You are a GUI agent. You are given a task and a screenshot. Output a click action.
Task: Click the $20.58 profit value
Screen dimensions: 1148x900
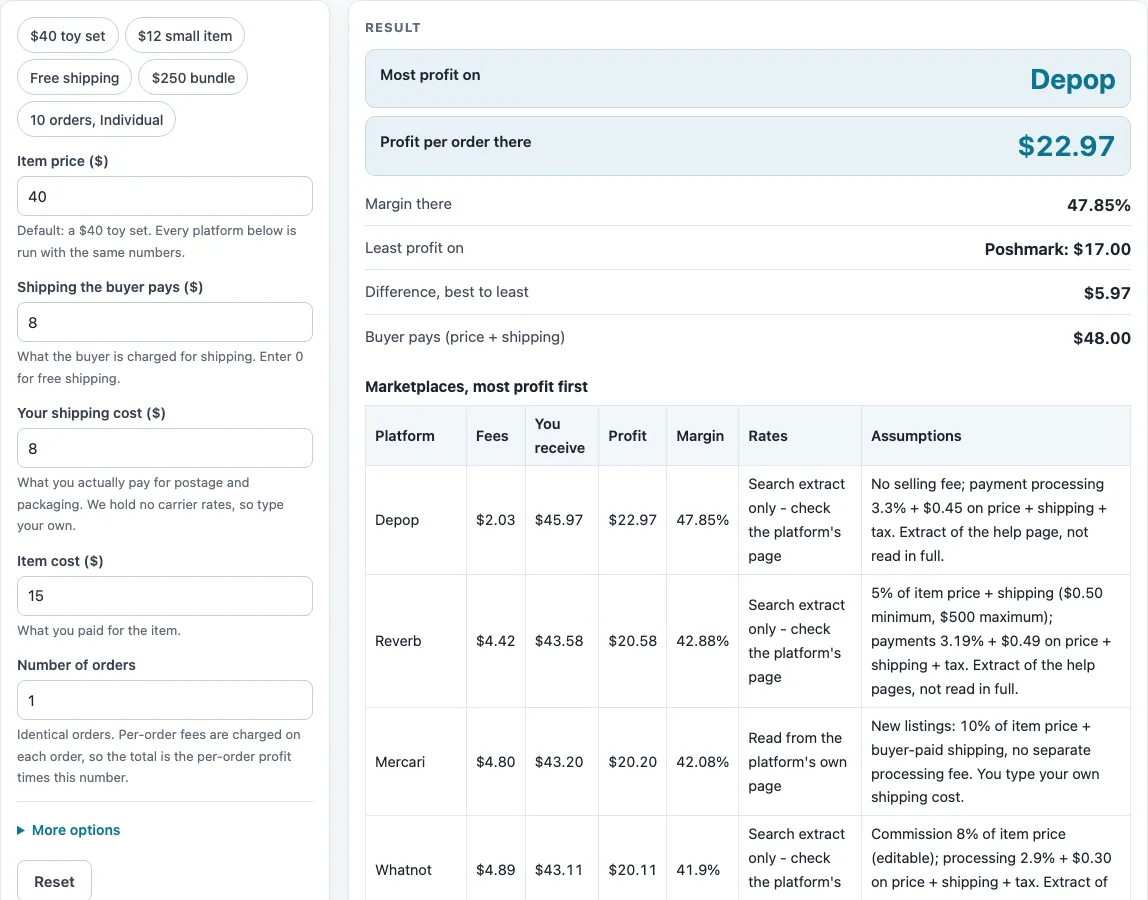(633, 641)
